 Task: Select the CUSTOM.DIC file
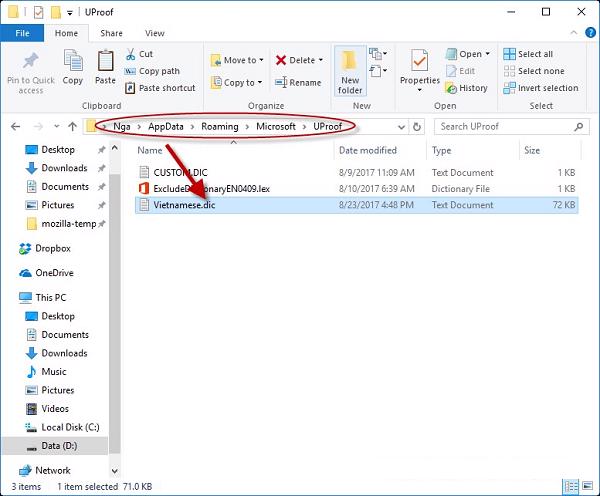[x=357, y=173]
